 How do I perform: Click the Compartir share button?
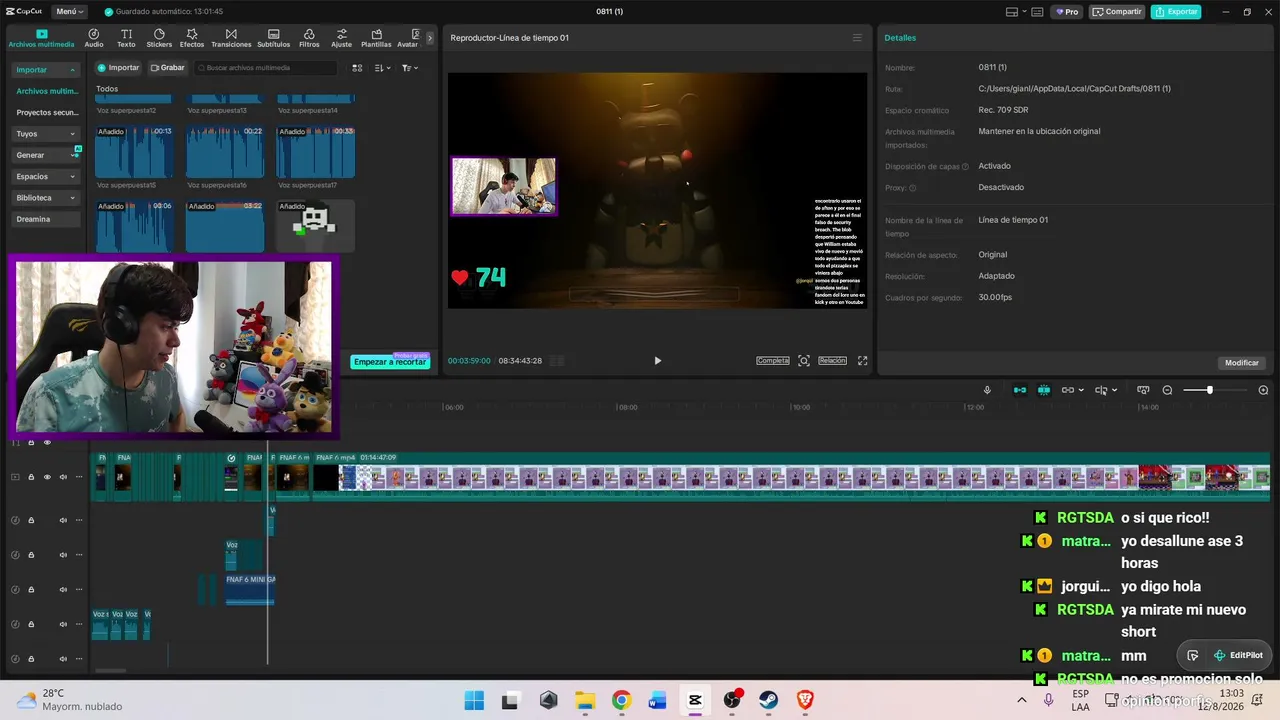1117,12
